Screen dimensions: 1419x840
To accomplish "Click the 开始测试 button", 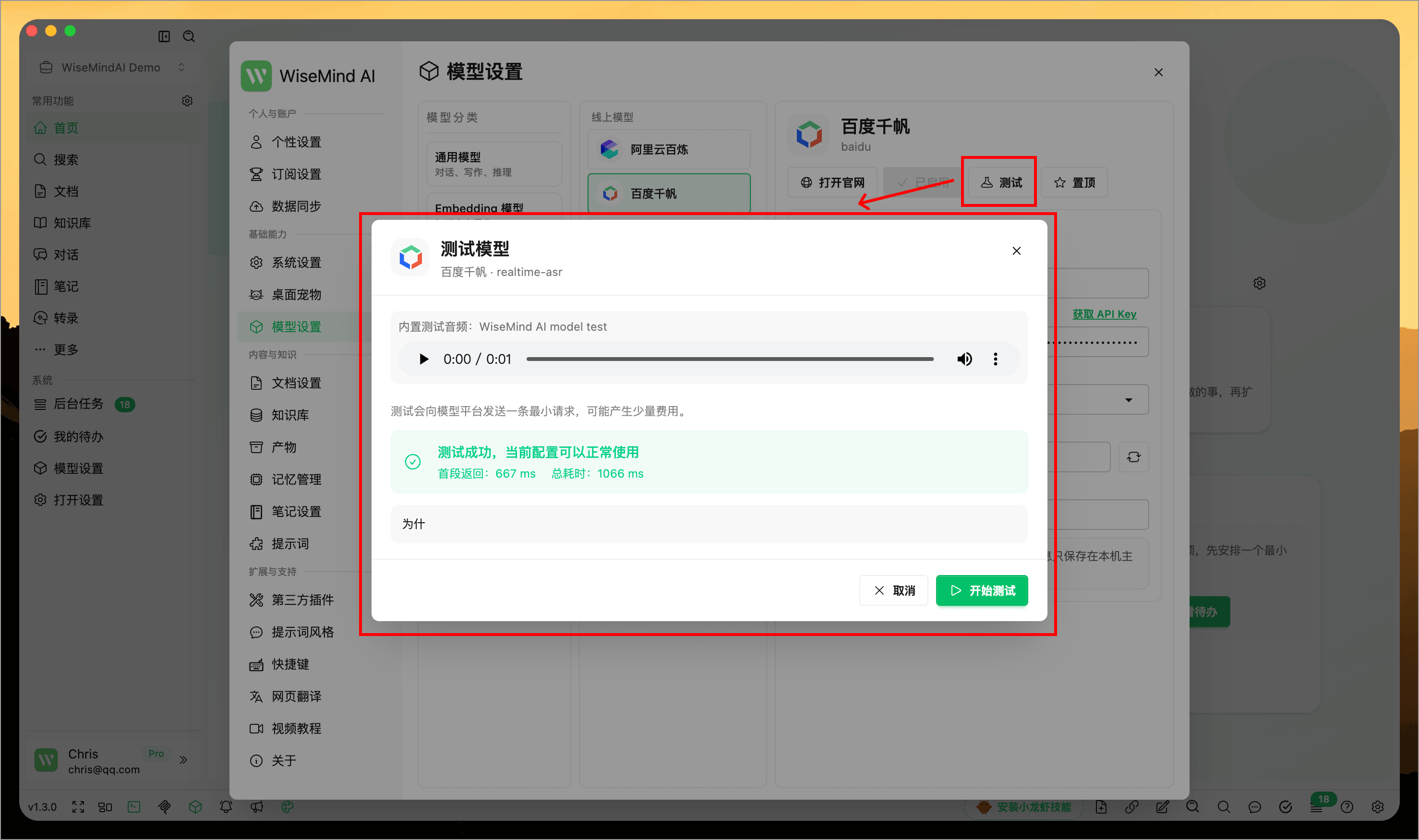I will pos(982,590).
